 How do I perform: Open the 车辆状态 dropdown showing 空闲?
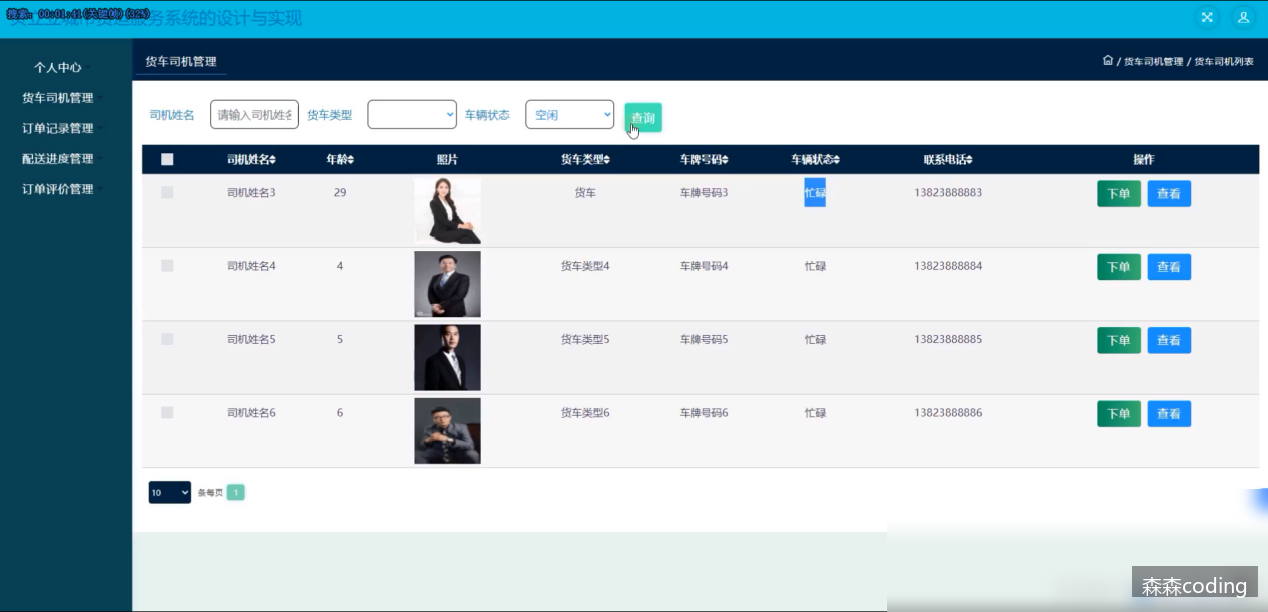point(570,115)
